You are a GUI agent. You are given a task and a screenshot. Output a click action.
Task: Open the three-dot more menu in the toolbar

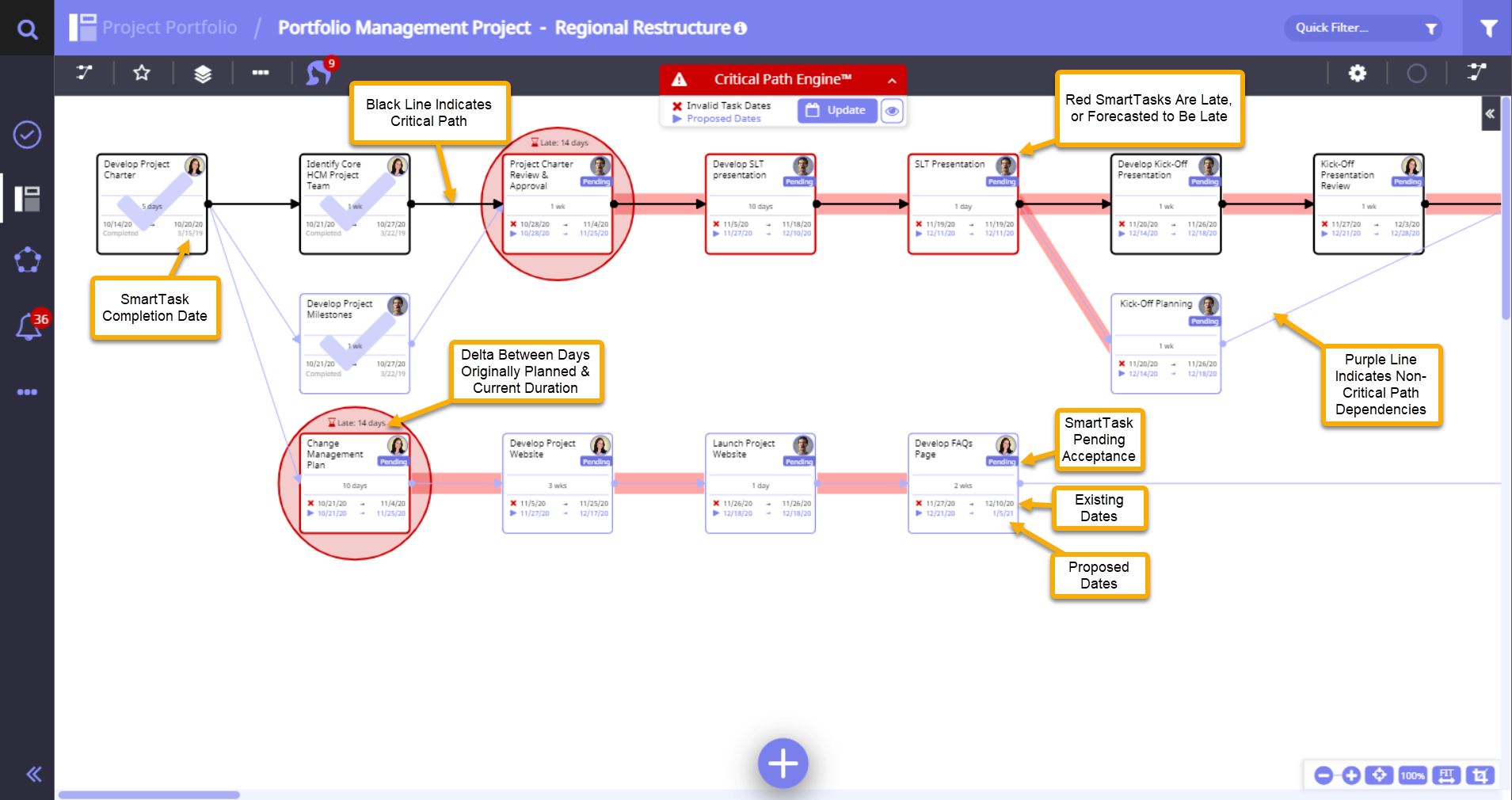click(x=261, y=73)
